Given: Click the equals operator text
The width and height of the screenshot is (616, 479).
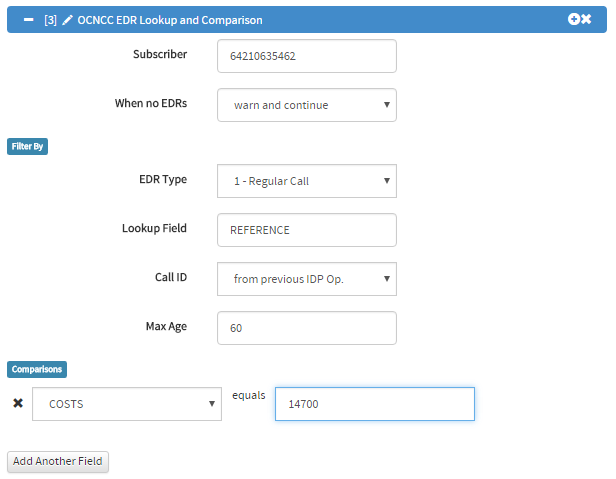Looking at the screenshot, I should click(249, 395).
